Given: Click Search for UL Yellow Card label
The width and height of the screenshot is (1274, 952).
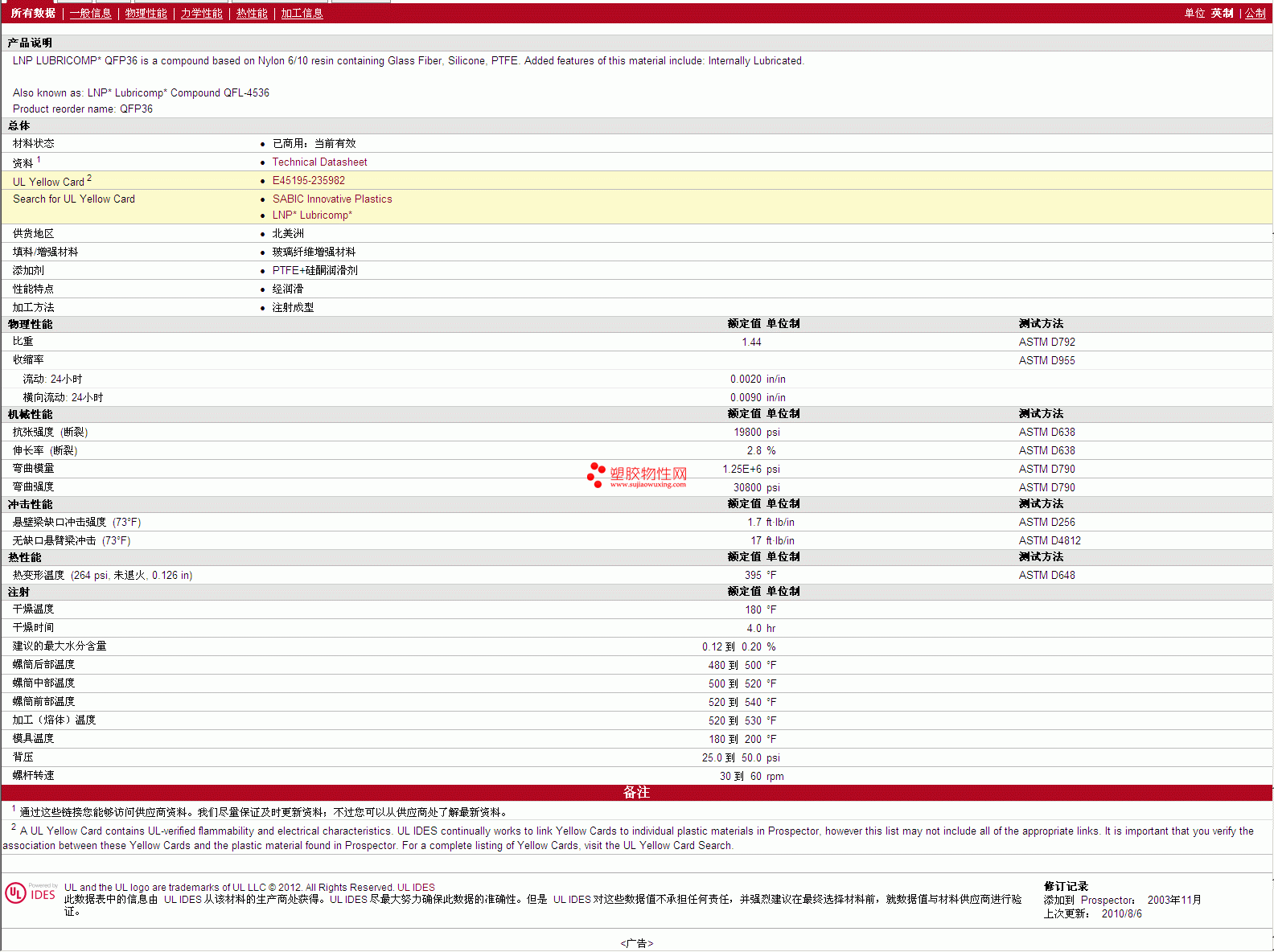Looking at the screenshot, I should pyautogui.click(x=74, y=199).
